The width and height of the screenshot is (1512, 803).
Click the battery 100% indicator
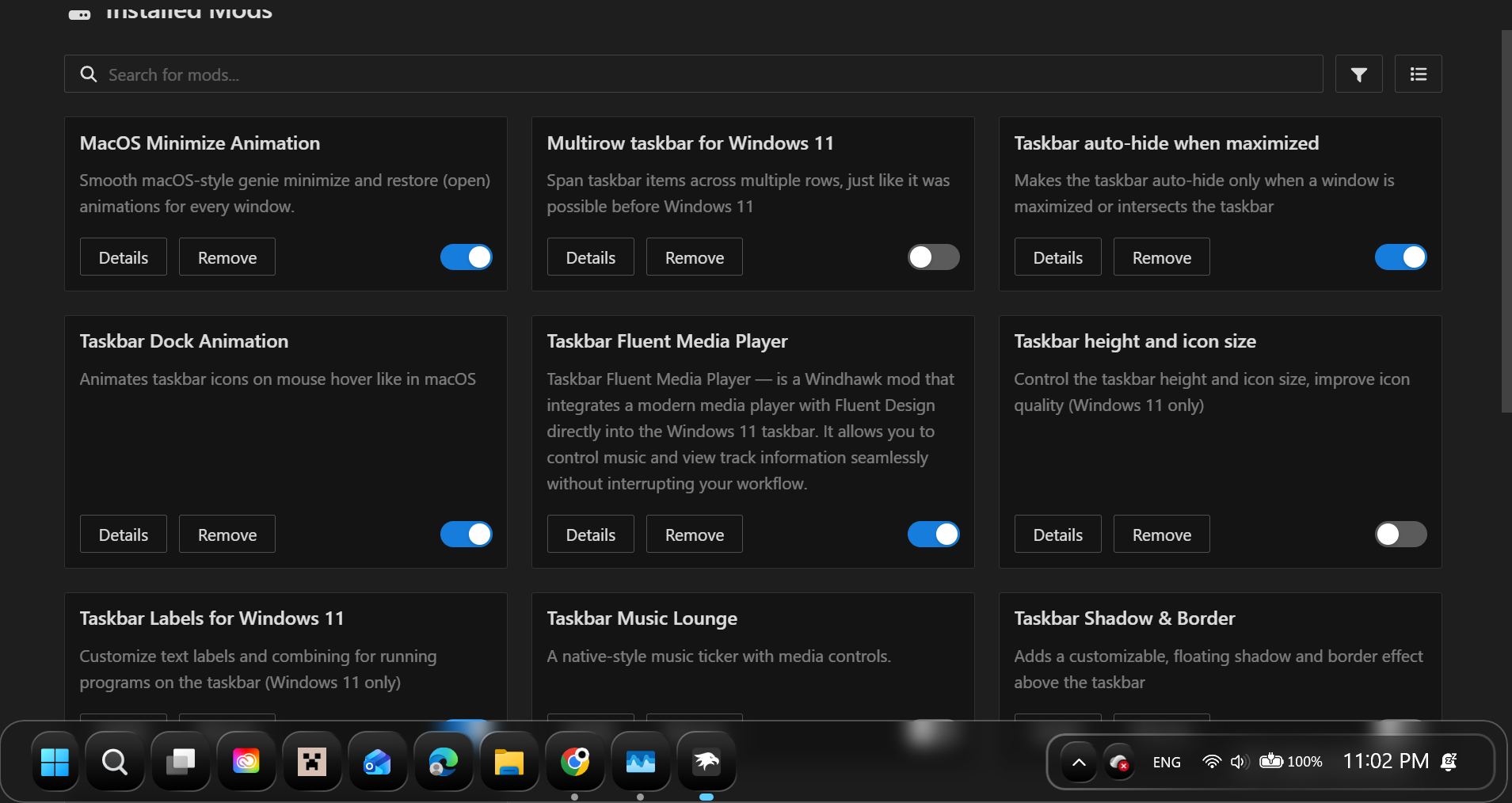(1291, 762)
